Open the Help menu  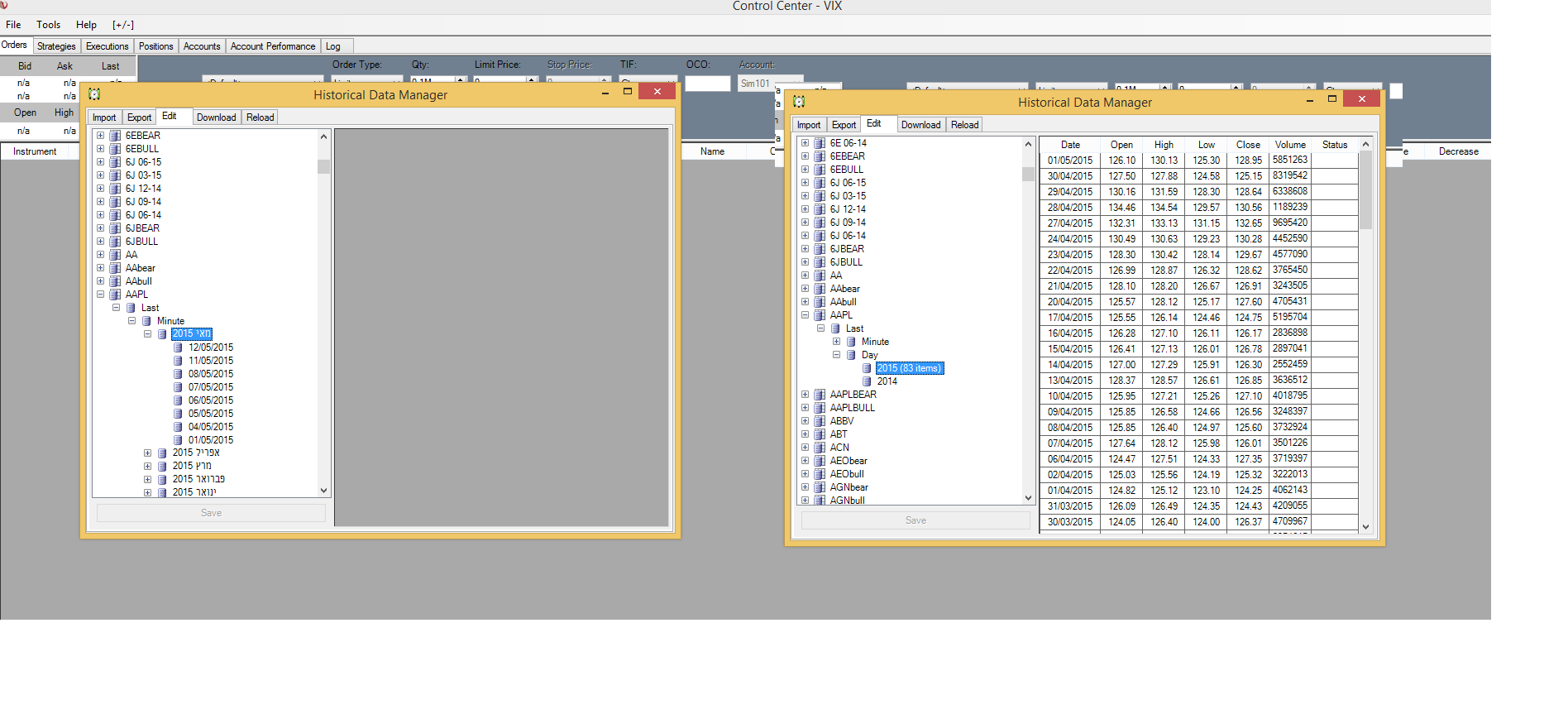click(x=86, y=25)
